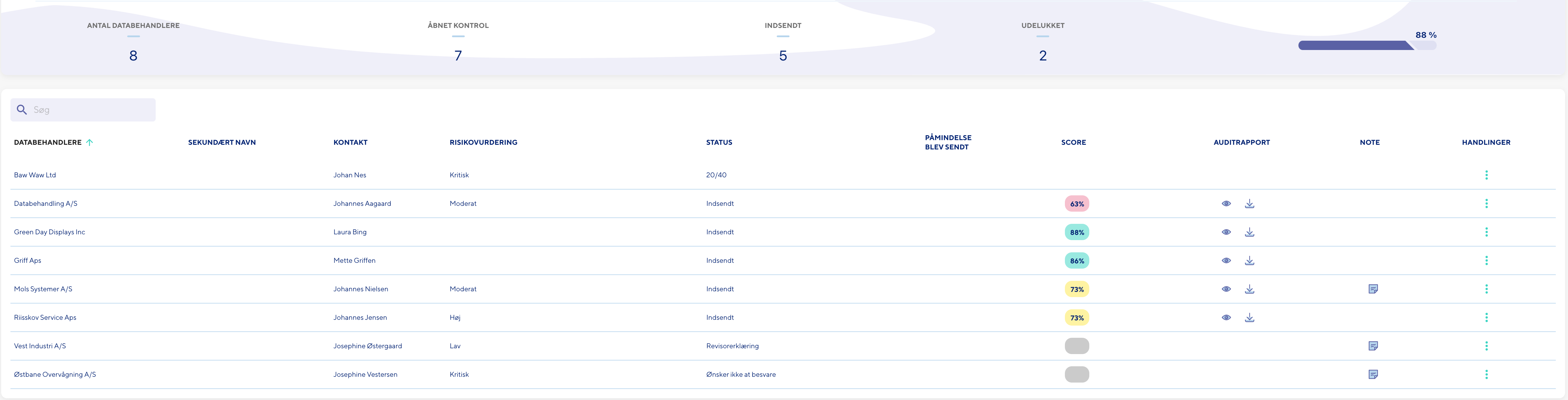View audit report for Riisskov Service Aps
The width and height of the screenshot is (1568, 400).
1226,318
